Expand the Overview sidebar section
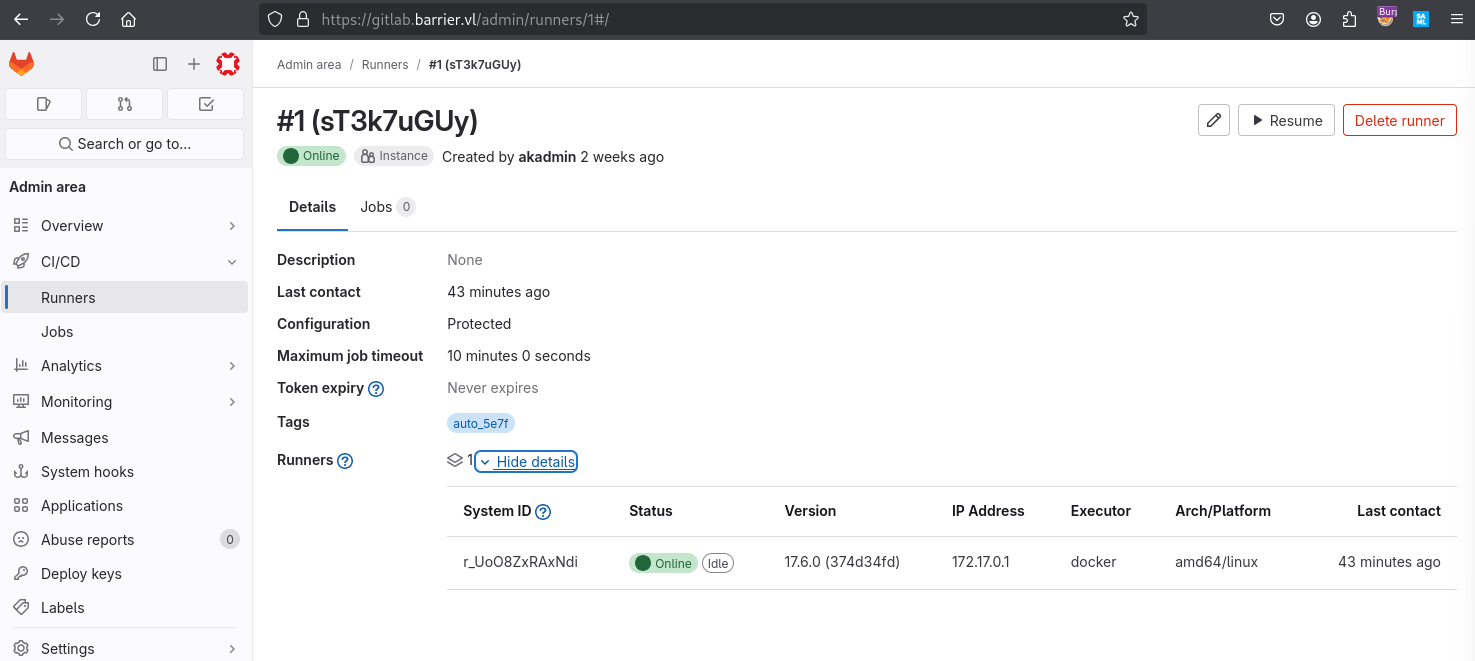 pyautogui.click(x=126, y=226)
